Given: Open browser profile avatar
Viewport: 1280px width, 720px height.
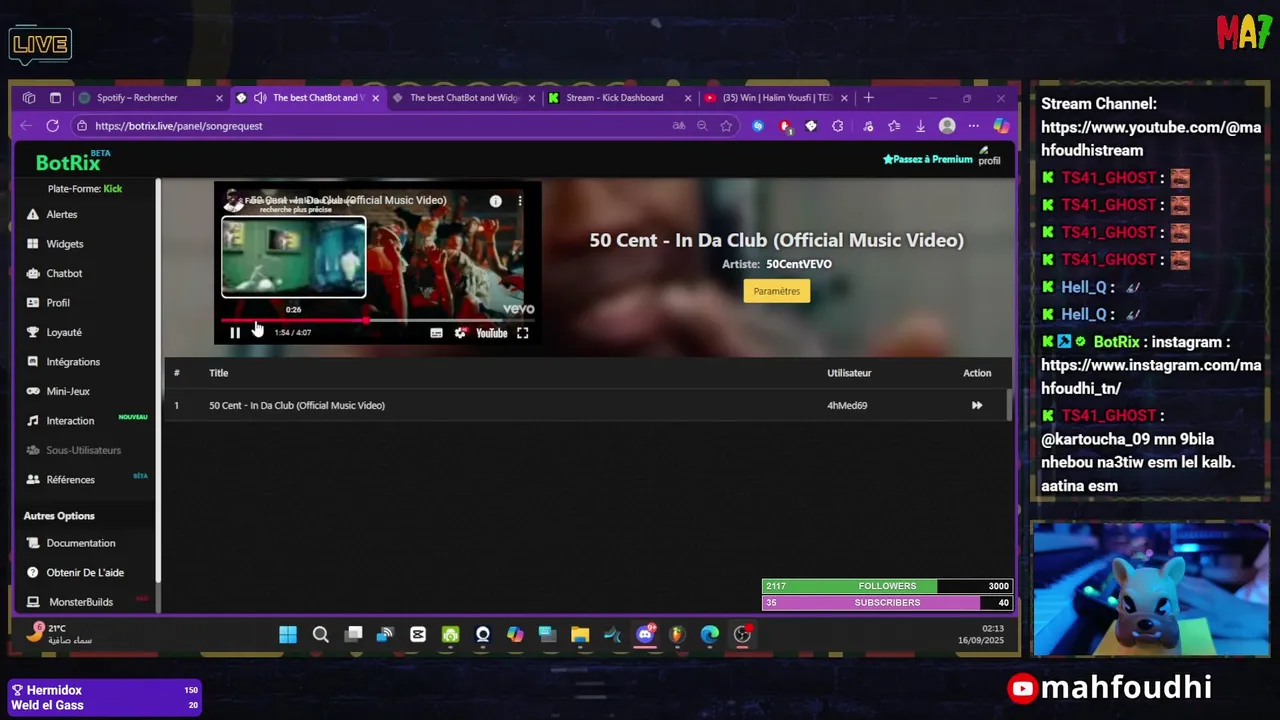Looking at the screenshot, I should 947,126.
